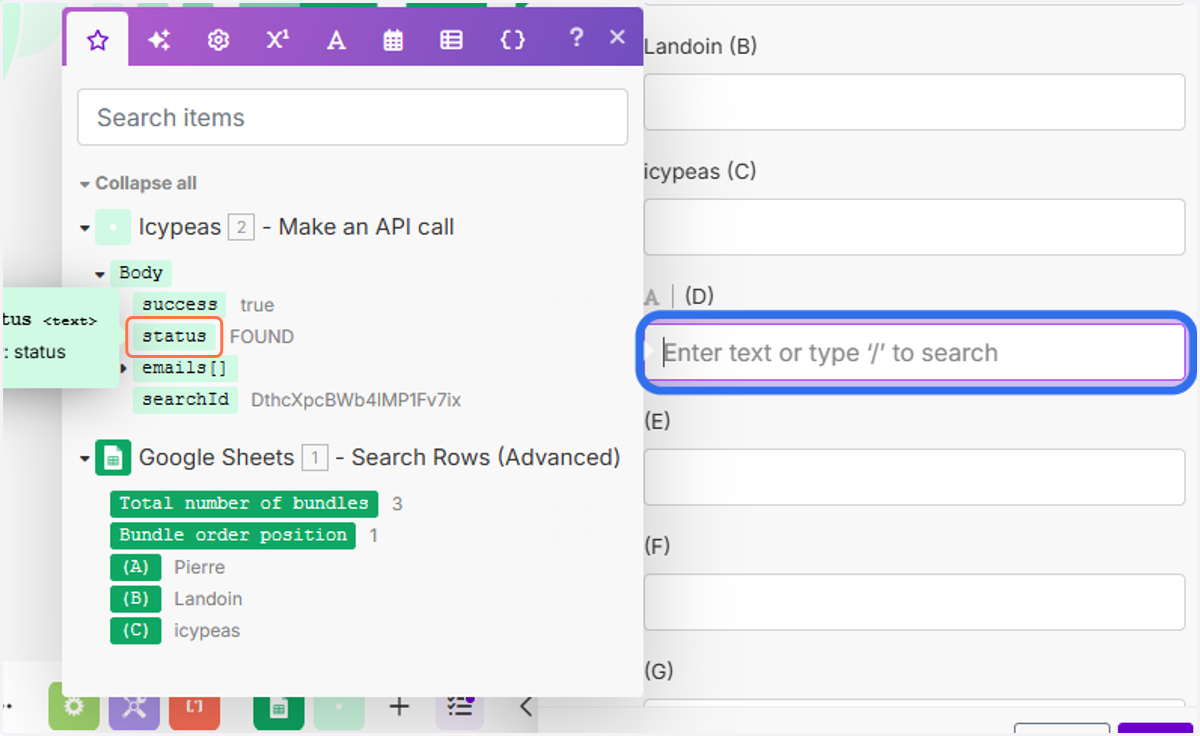This screenshot has height=736, width=1200.
Task: Open the starred favorites tab
Action: (97, 40)
